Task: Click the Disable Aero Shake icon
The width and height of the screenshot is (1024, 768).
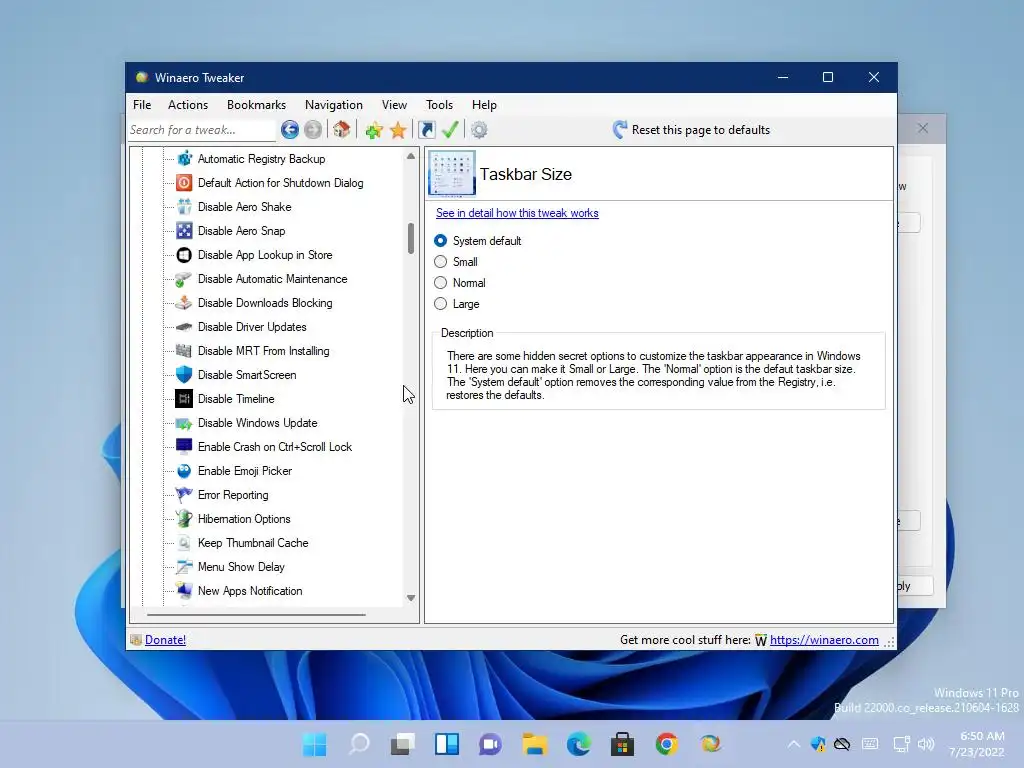Action: [184, 206]
